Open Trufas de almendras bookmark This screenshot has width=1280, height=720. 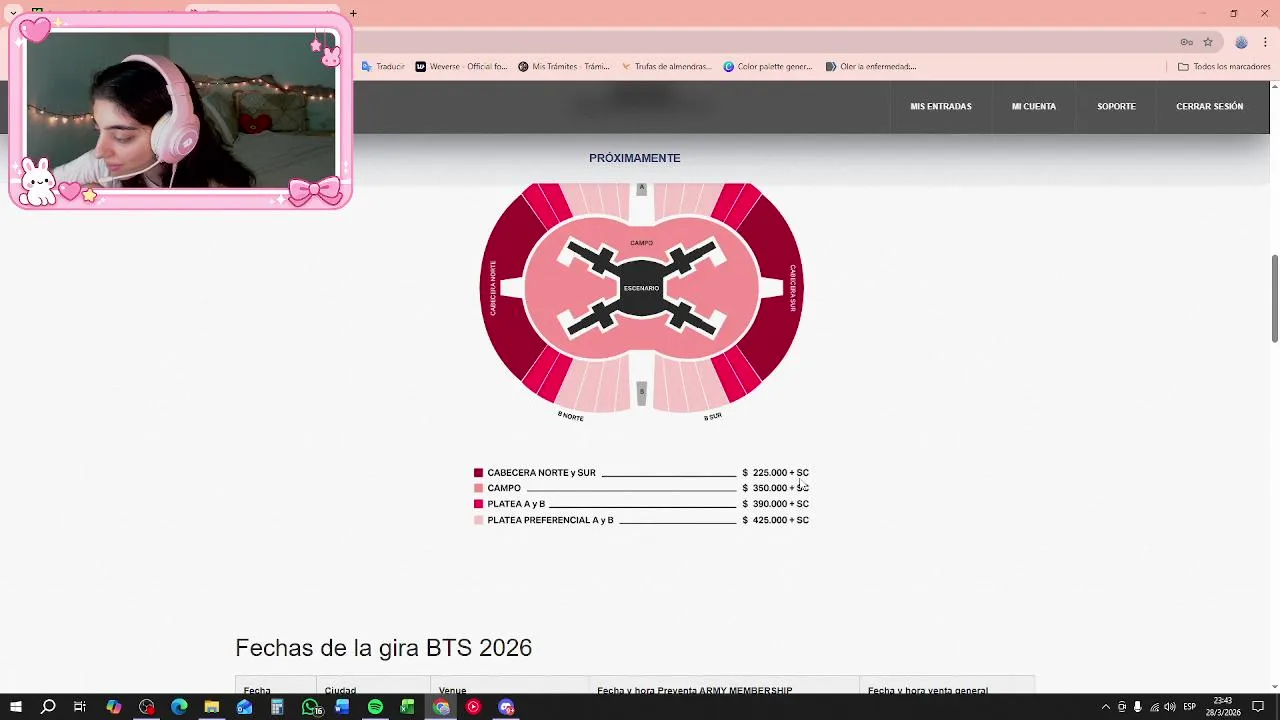(666, 67)
